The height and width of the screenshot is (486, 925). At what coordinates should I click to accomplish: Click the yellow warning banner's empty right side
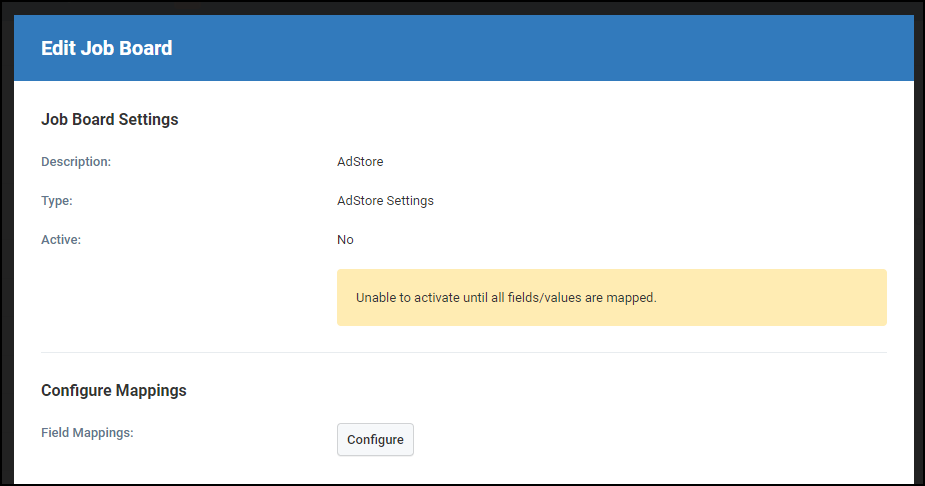[x=779, y=298]
